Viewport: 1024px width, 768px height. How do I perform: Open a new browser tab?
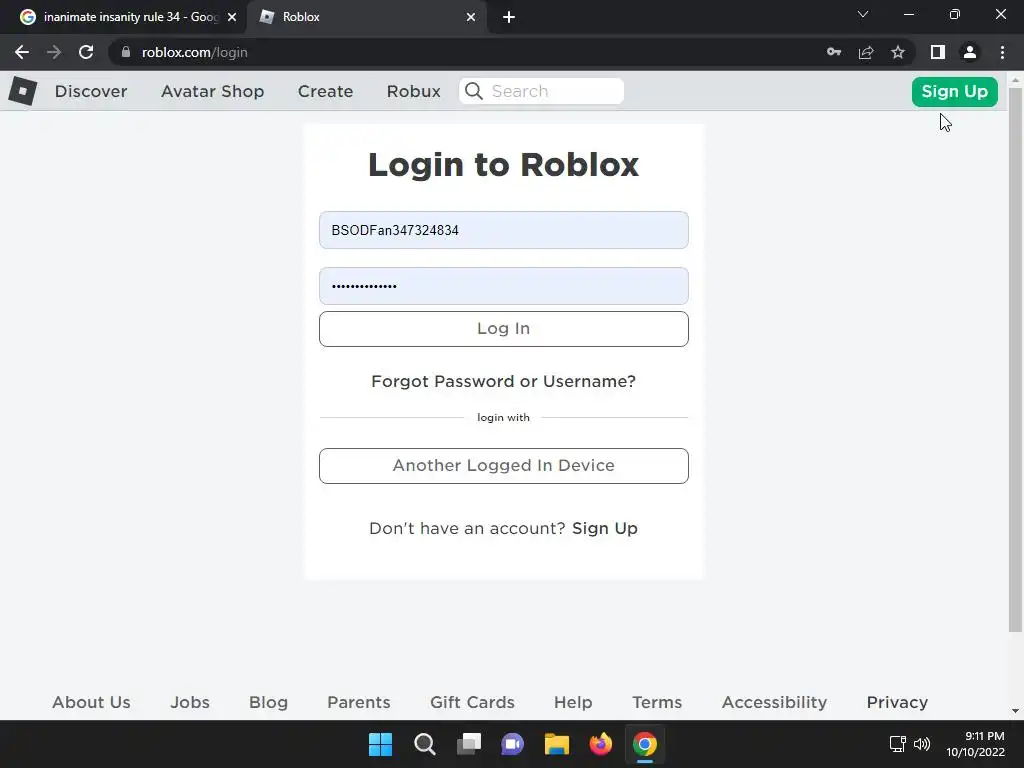[509, 18]
